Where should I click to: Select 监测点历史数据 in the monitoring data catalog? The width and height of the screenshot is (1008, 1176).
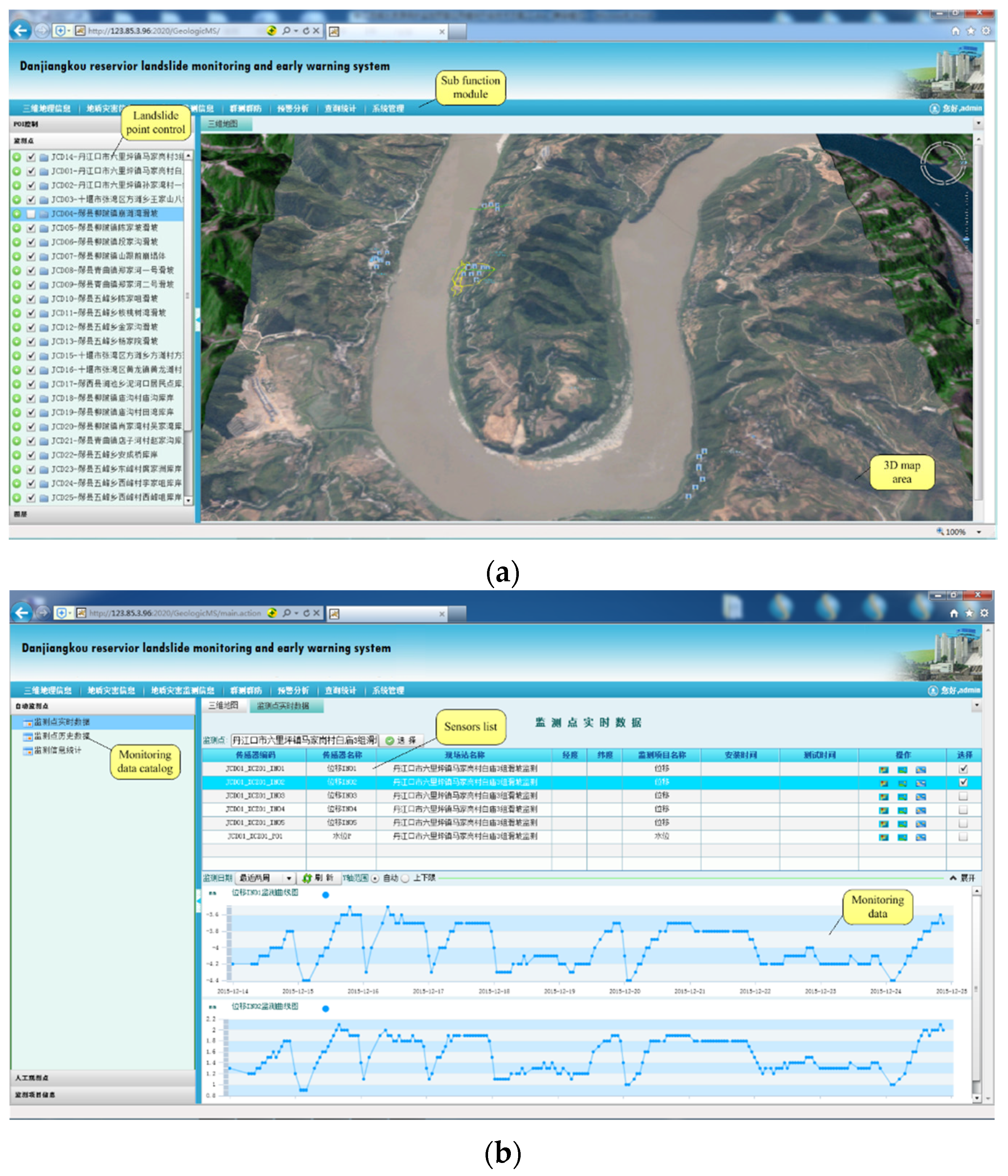click(61, 736)
